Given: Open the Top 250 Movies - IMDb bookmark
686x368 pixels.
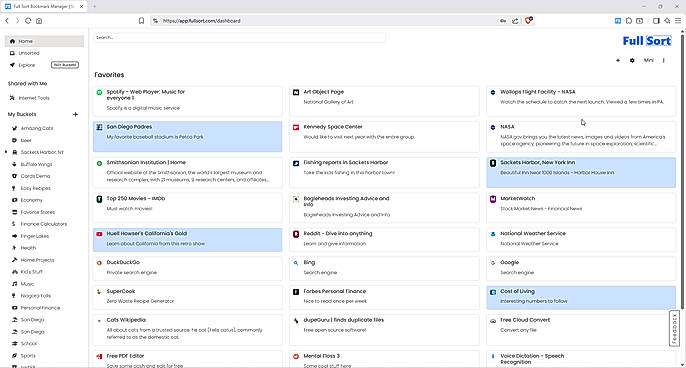Looking at the screenshot, I should [187, 208].
